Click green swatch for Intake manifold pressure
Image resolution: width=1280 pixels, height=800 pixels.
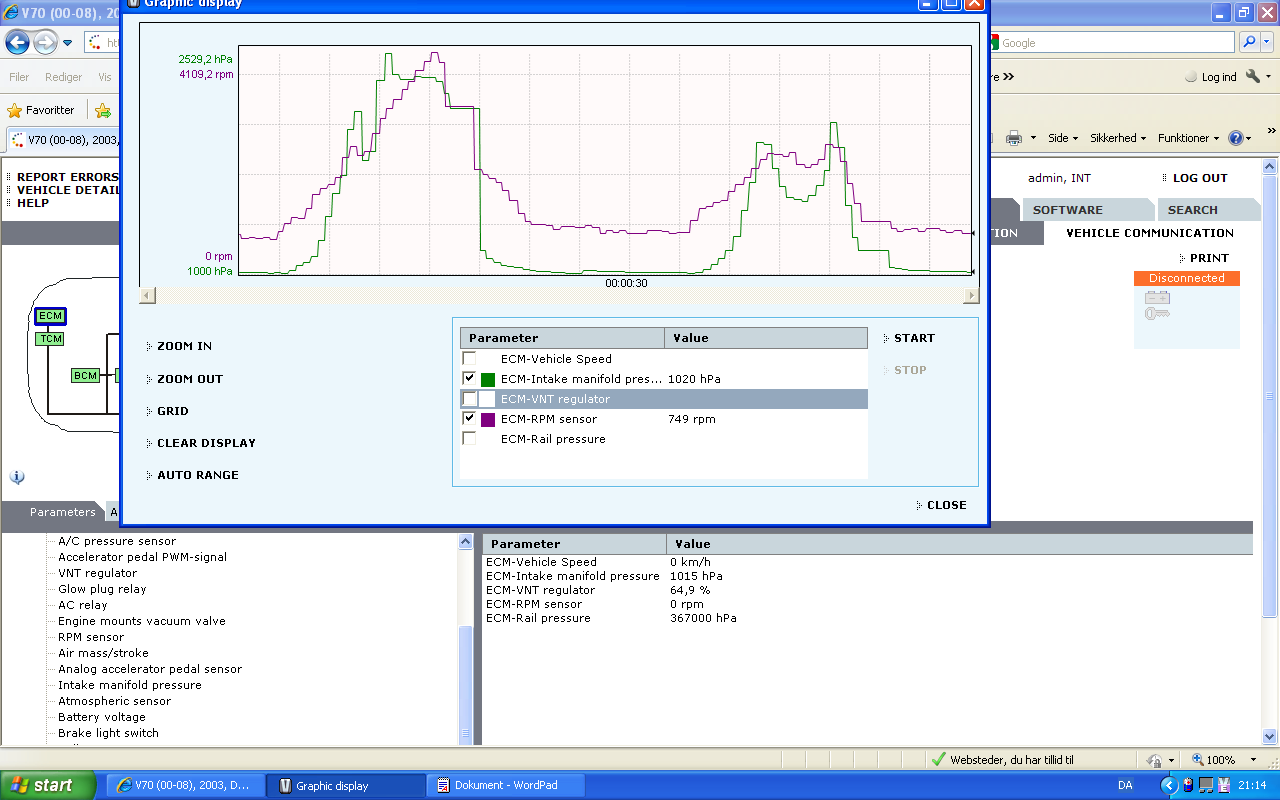(488, 379)
